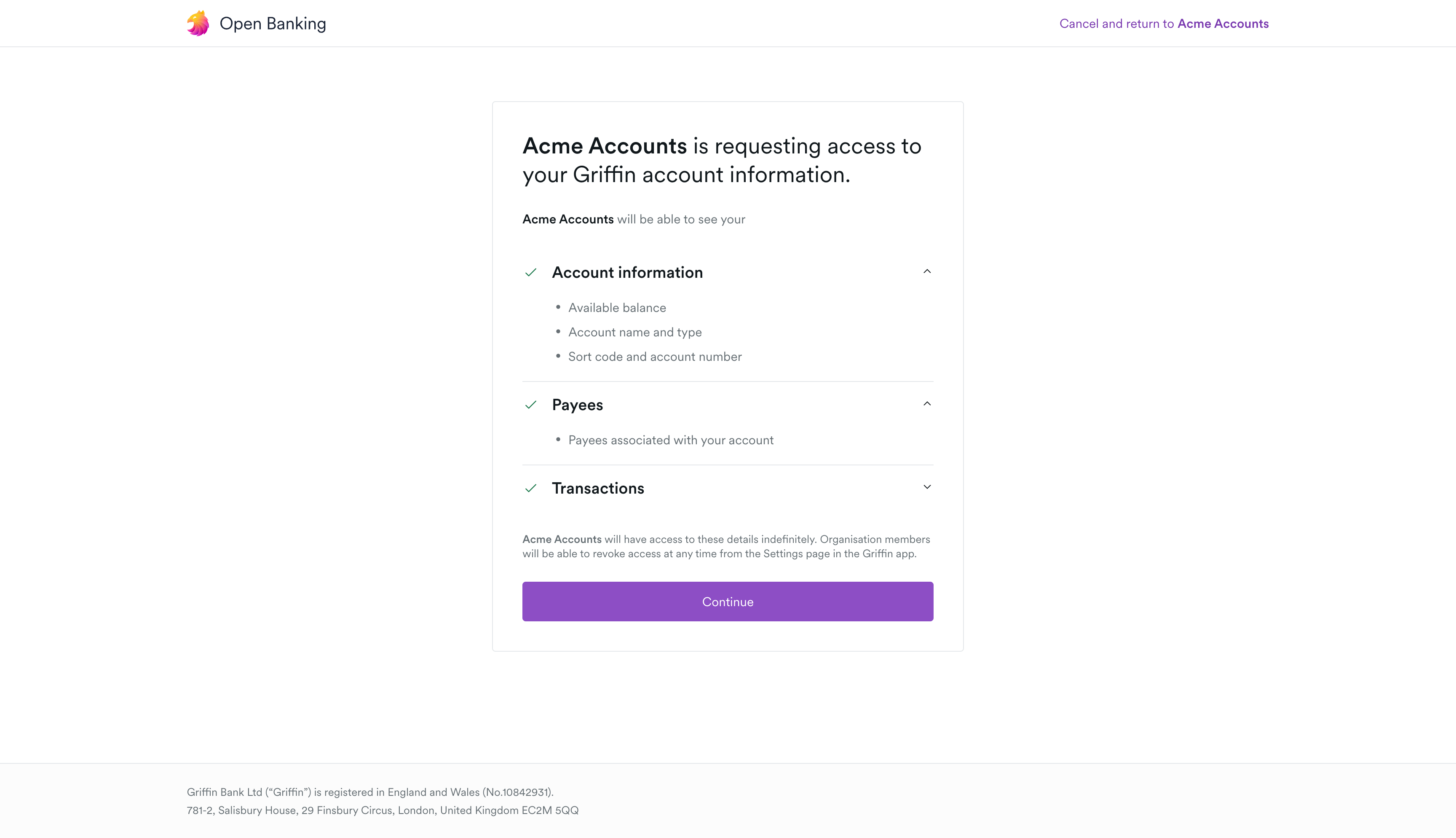Click the downward chevron next to Transactions
1456x838 pixels.
coord(927,487)
